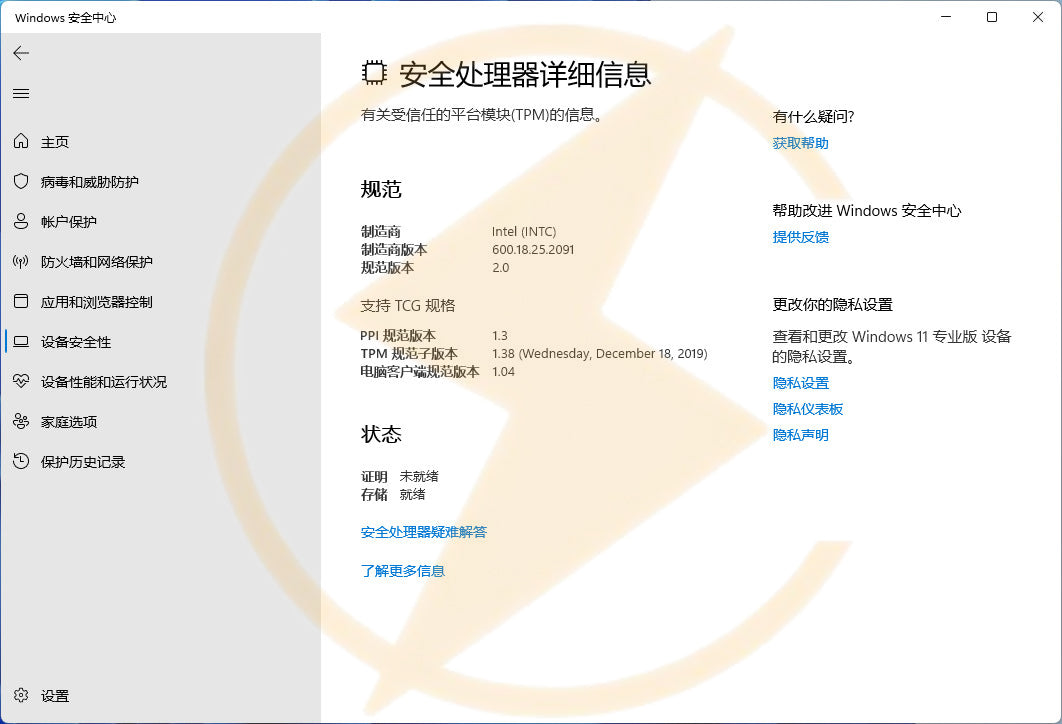
Task: Open the 设置 sidebar item
Action: (x=55, y=696)
